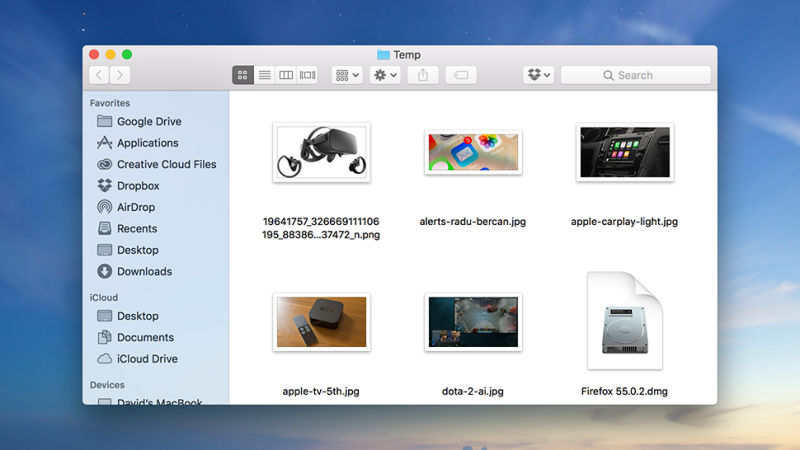Select the Firefox 55.0.2.dmg file
The height and width of the screenshot is (450, 800).
point(624,334)
